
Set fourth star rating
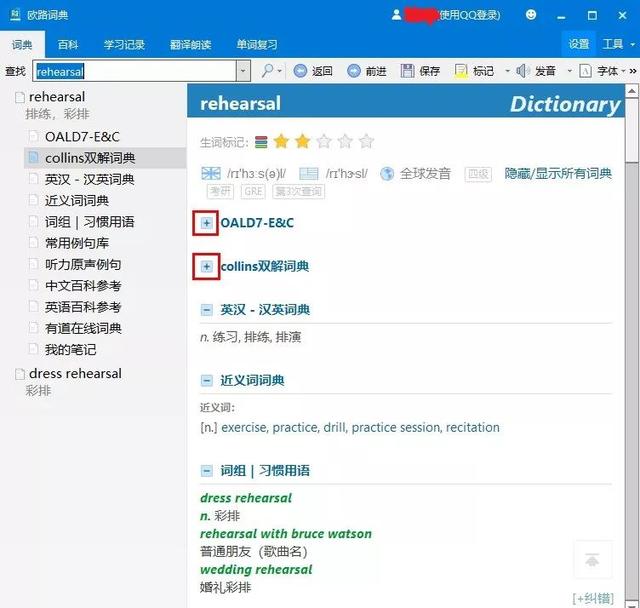pyautogui.click(x=345, y=141)
